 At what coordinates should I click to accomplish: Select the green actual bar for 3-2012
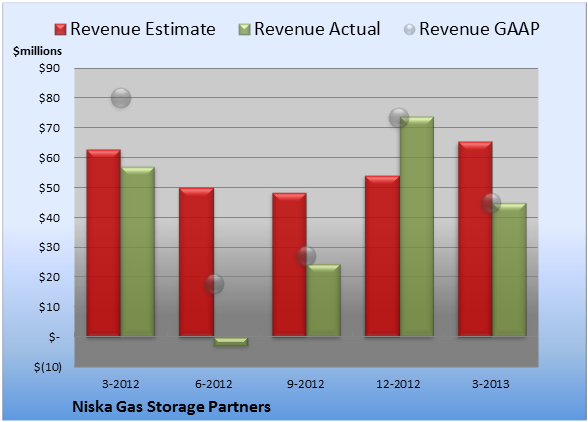[x=138, y=251]
